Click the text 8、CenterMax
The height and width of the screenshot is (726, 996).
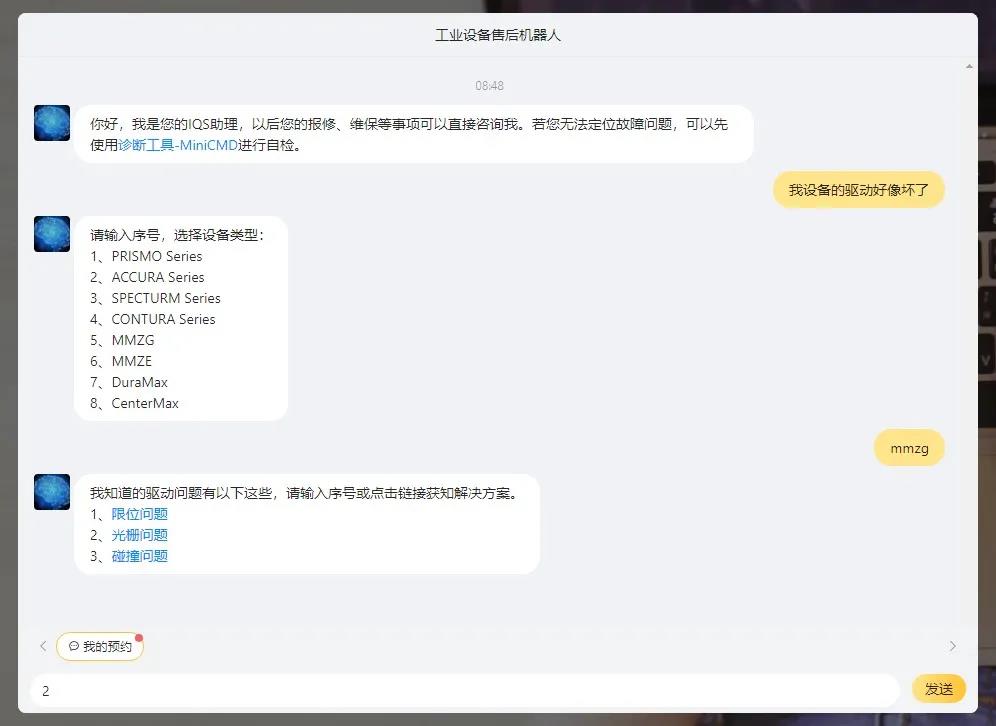click(x=134, y=403)
